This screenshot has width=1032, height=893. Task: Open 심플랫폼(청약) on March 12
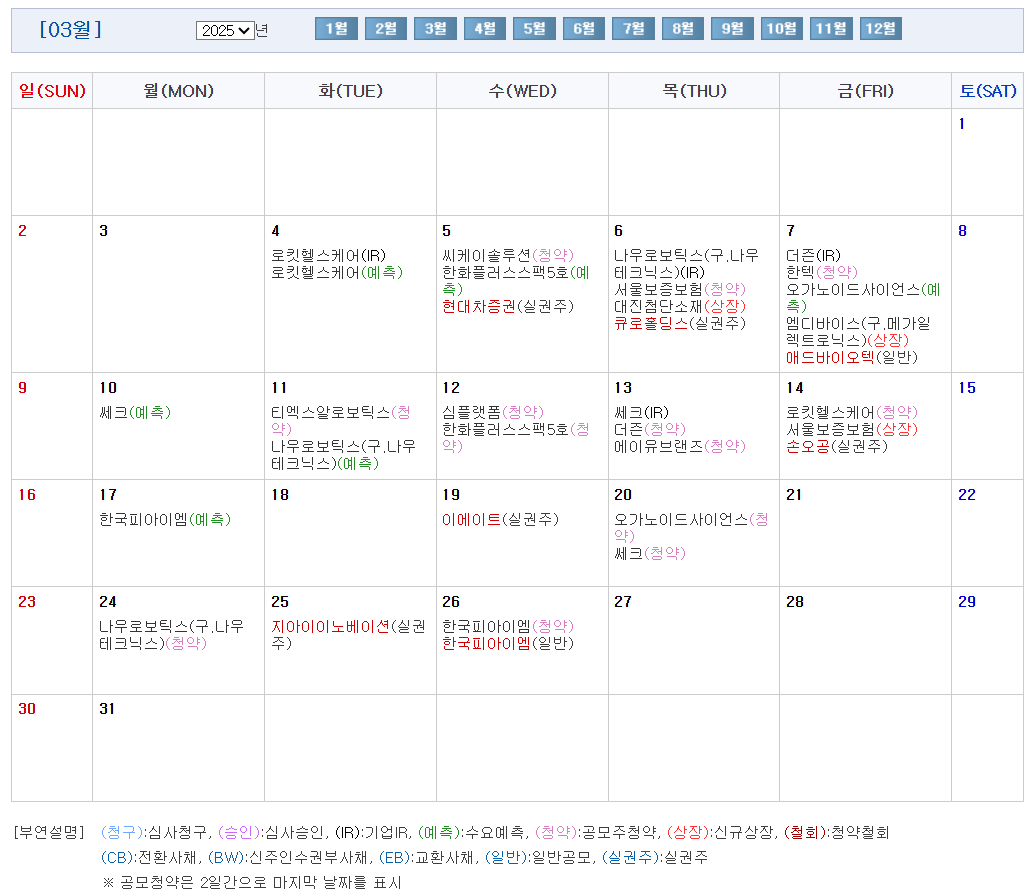coord(493,413)
